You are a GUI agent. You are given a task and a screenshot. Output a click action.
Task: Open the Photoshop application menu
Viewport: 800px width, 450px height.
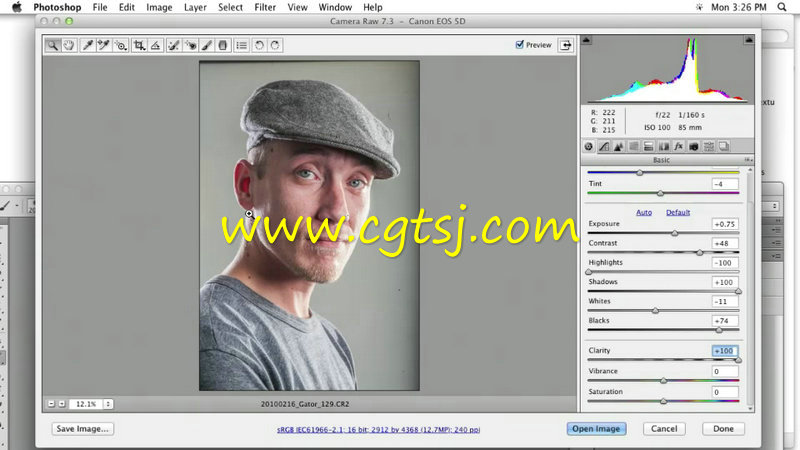pyautogui.click(x=57, y=7)
